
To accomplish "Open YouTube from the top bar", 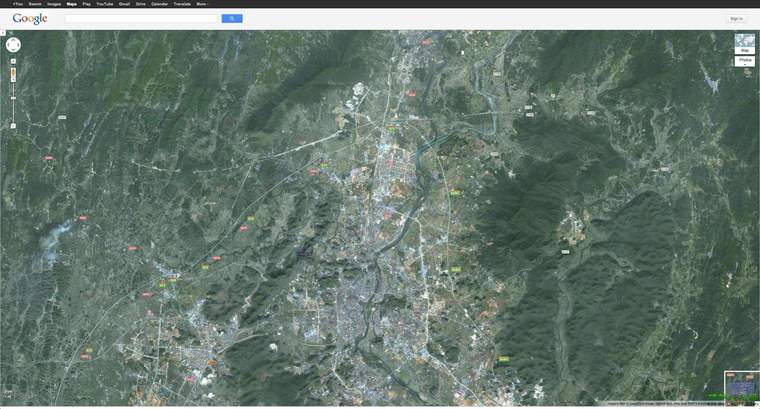I will [104, 4].
